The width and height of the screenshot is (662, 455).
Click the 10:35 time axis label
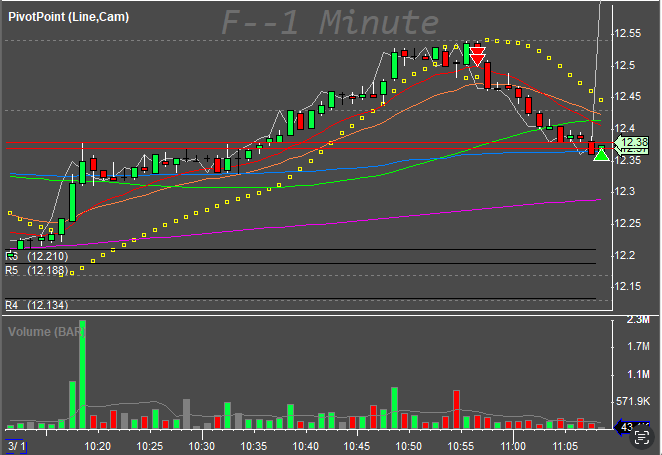click(x=254, y=446)
